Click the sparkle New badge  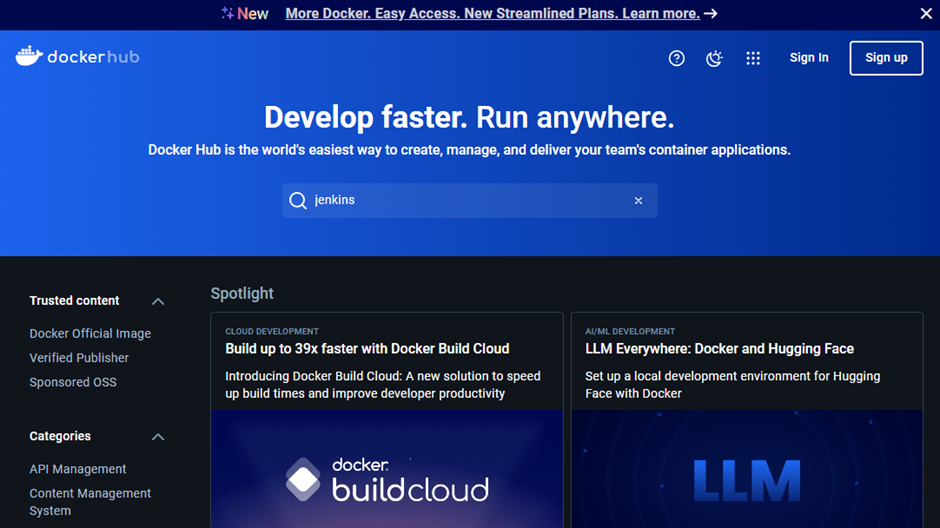coord(245,13)
